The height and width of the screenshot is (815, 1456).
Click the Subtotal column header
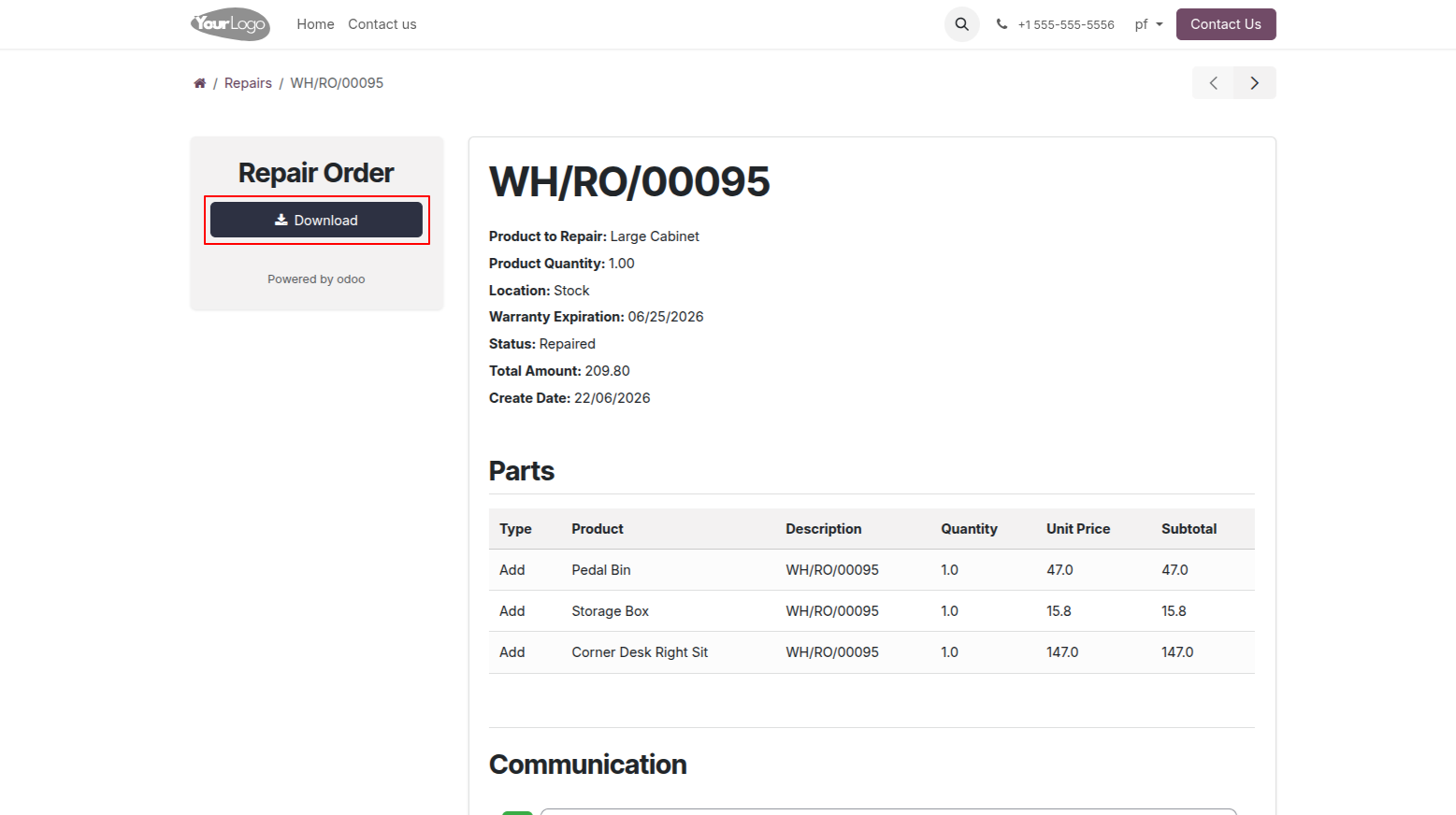[1189, 529]
